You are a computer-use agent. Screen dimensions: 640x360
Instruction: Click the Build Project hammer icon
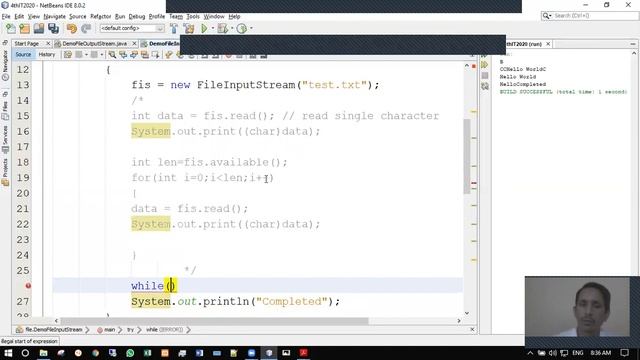pos(174,29)
